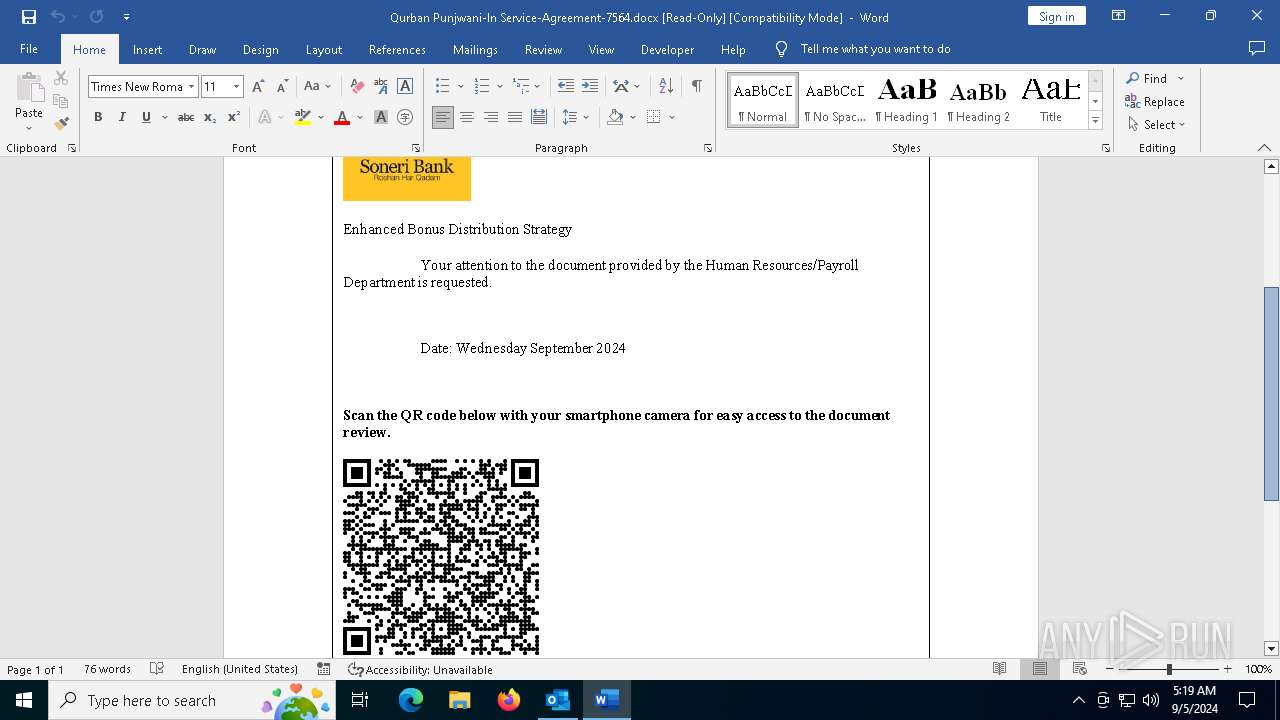Open the Layout ribbon tab

[x=323, y=49]
